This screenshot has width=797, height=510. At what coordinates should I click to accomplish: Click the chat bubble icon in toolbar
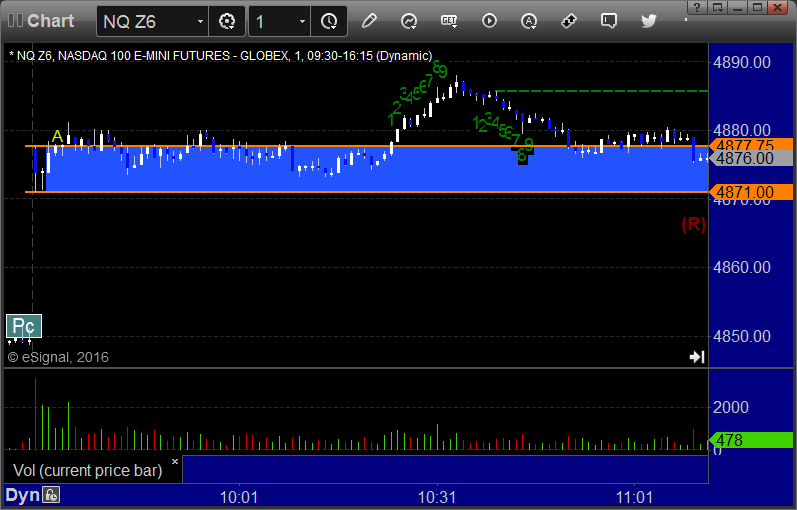click(x=609, y=21)
